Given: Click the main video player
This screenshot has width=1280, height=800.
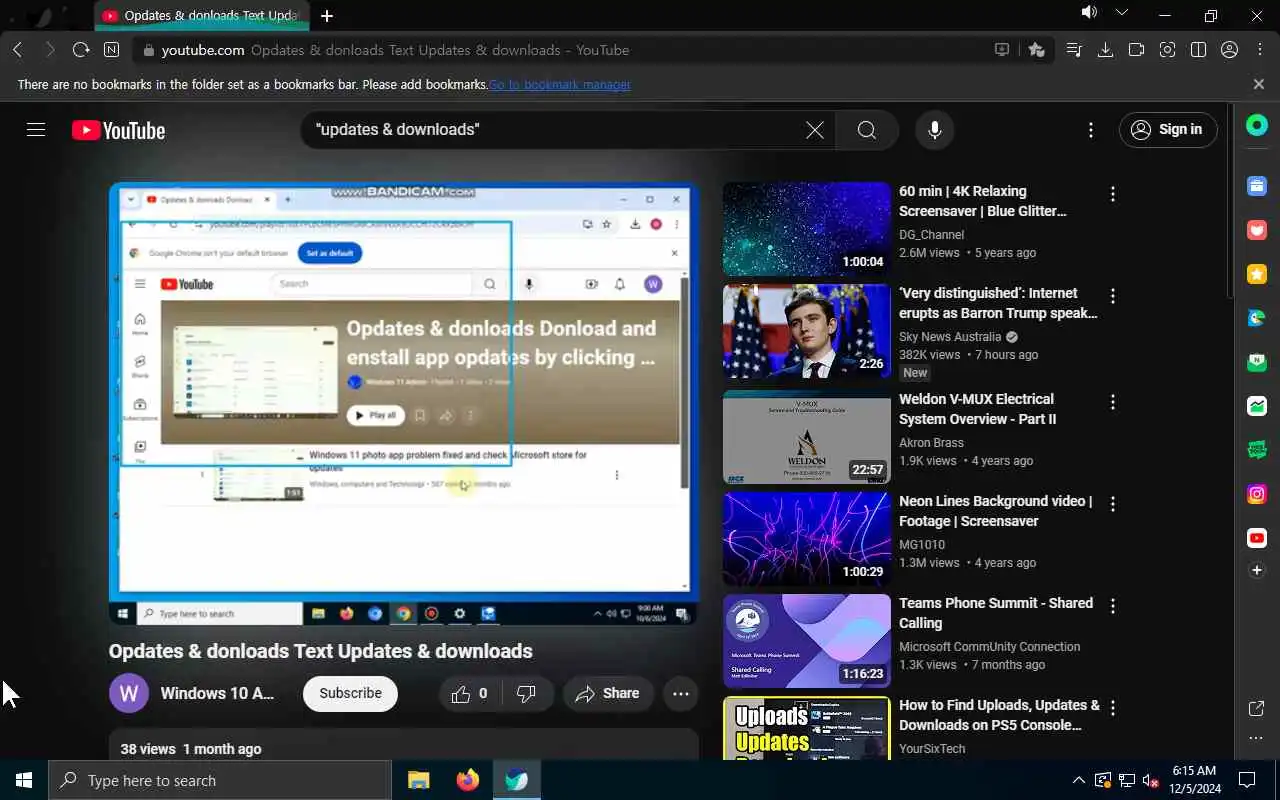Looking at the screenshot, I should (404, 404).
